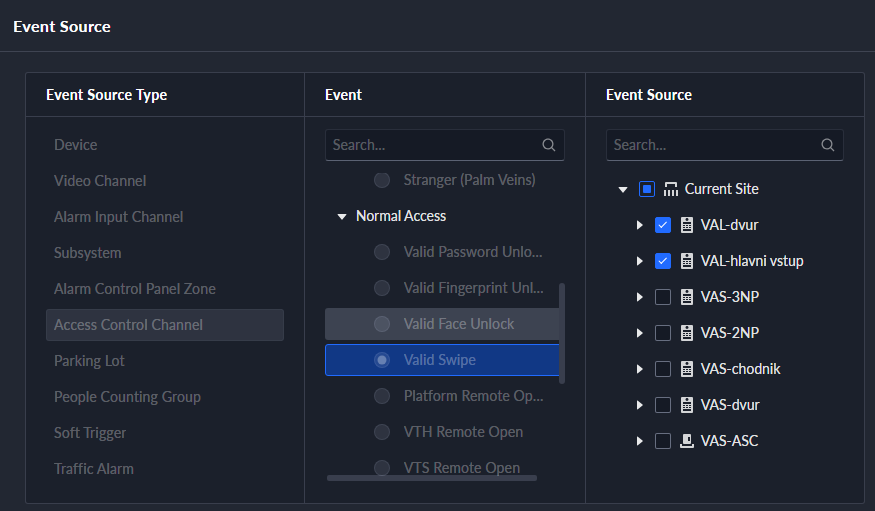Click the Event vertical scrollbar

pyautogui.click(x=562, y=333)
